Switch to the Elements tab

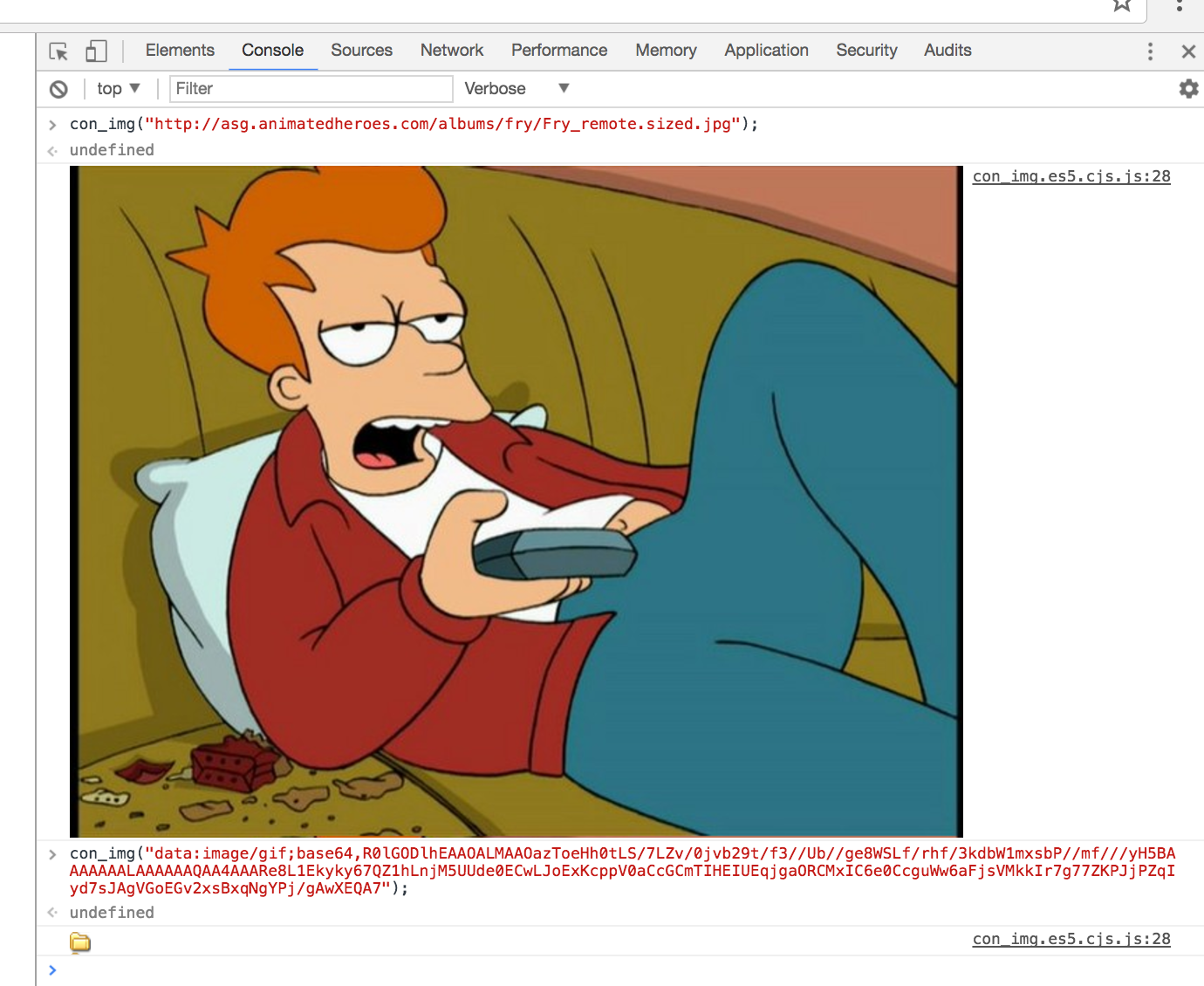pos(180,51)
